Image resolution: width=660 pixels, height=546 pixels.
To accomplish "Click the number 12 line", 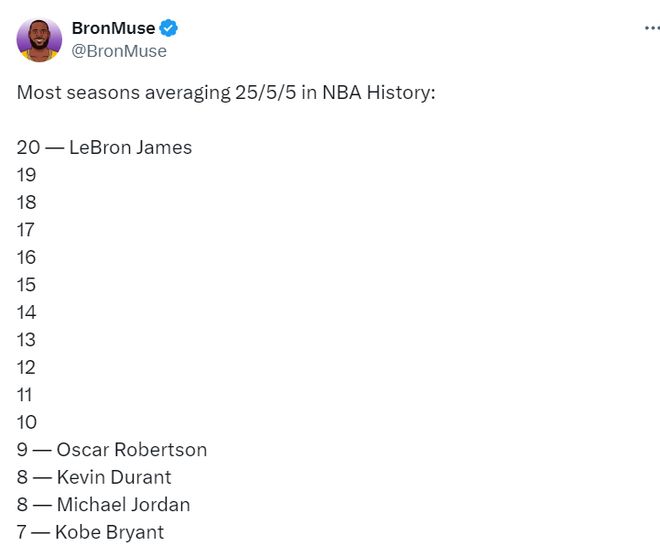I will pos(26,367).
